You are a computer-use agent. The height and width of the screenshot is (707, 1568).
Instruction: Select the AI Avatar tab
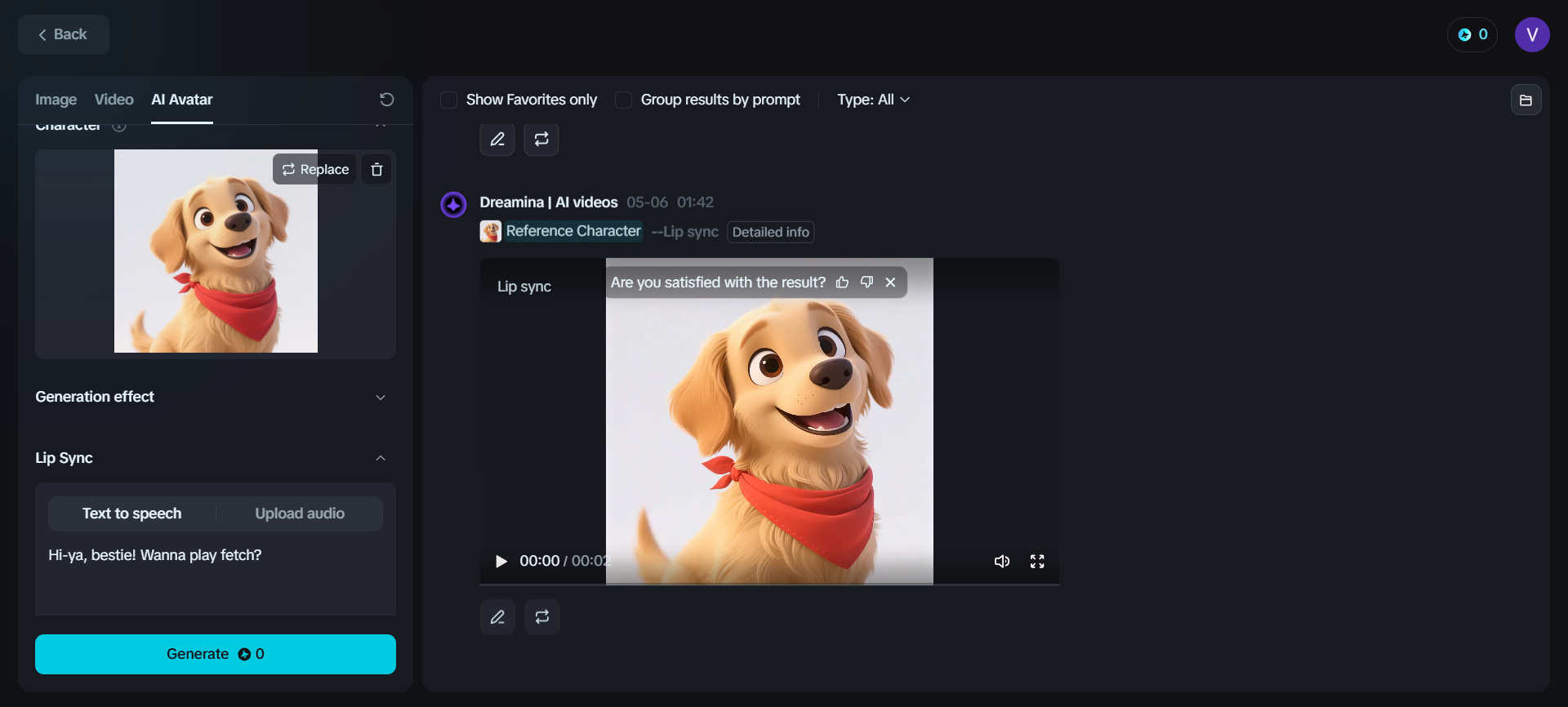click(x=182, y=100)
